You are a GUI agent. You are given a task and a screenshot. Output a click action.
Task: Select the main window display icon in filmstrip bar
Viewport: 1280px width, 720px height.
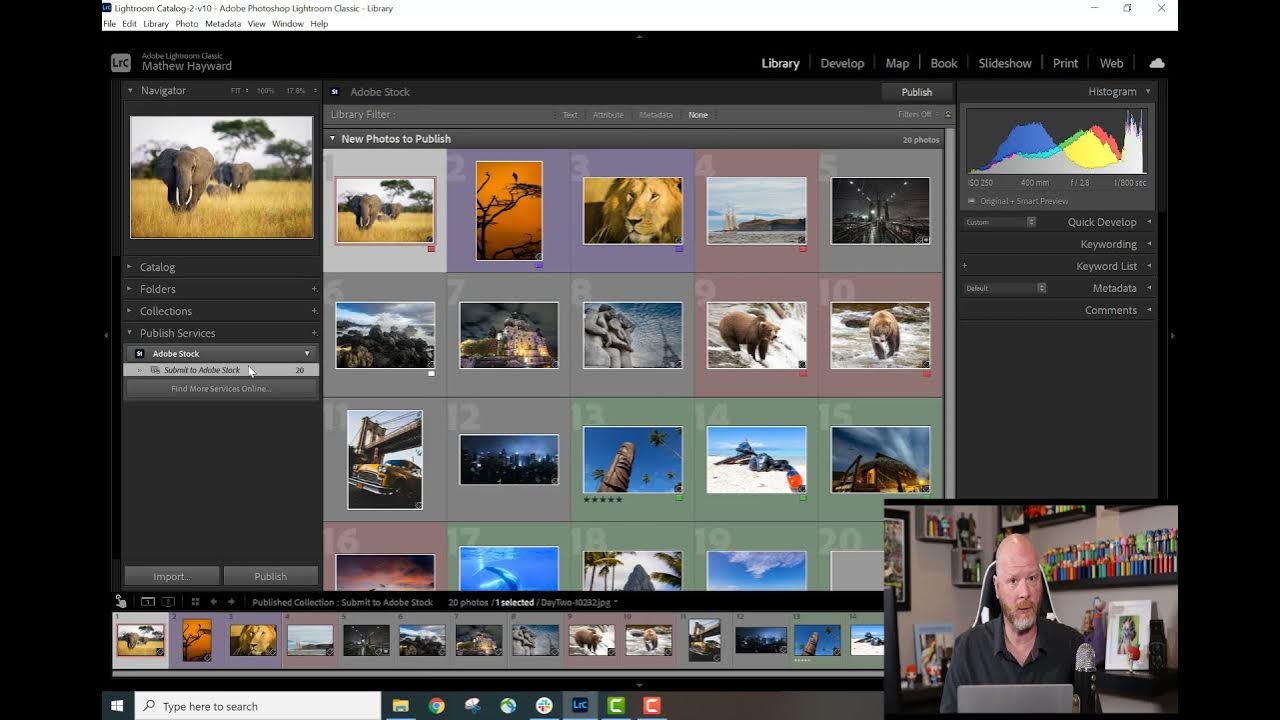pyautogui.click(x=148, y=602)
